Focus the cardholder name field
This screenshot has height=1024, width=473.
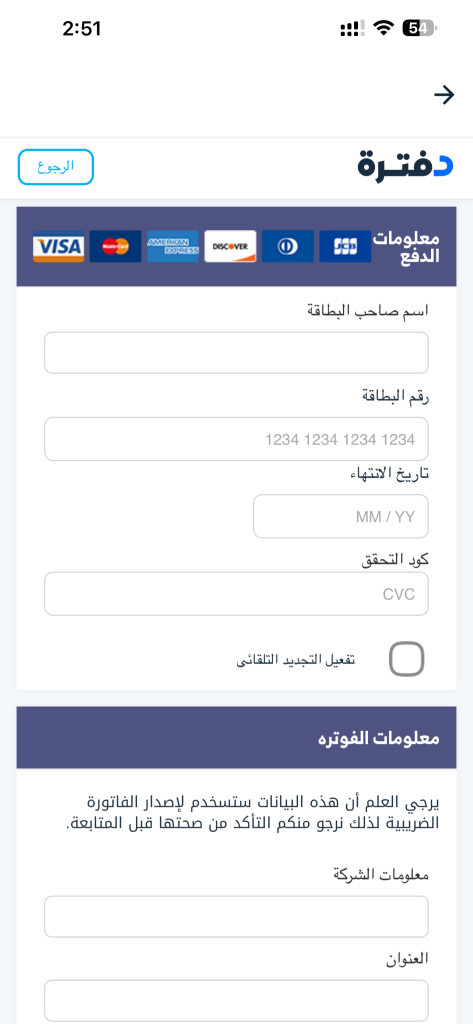[x=236, y=353]
